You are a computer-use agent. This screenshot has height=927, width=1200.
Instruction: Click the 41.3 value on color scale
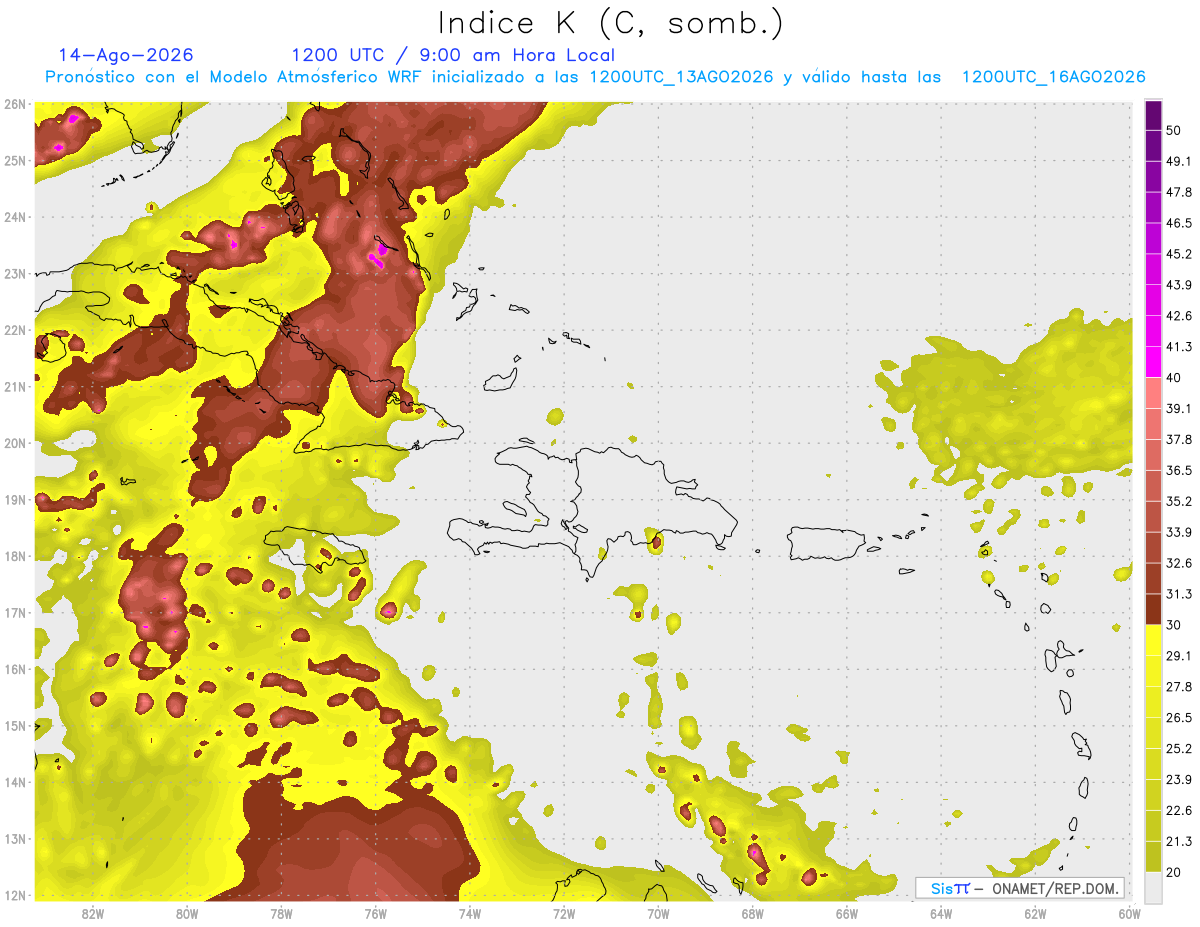tap(1178, 347)
